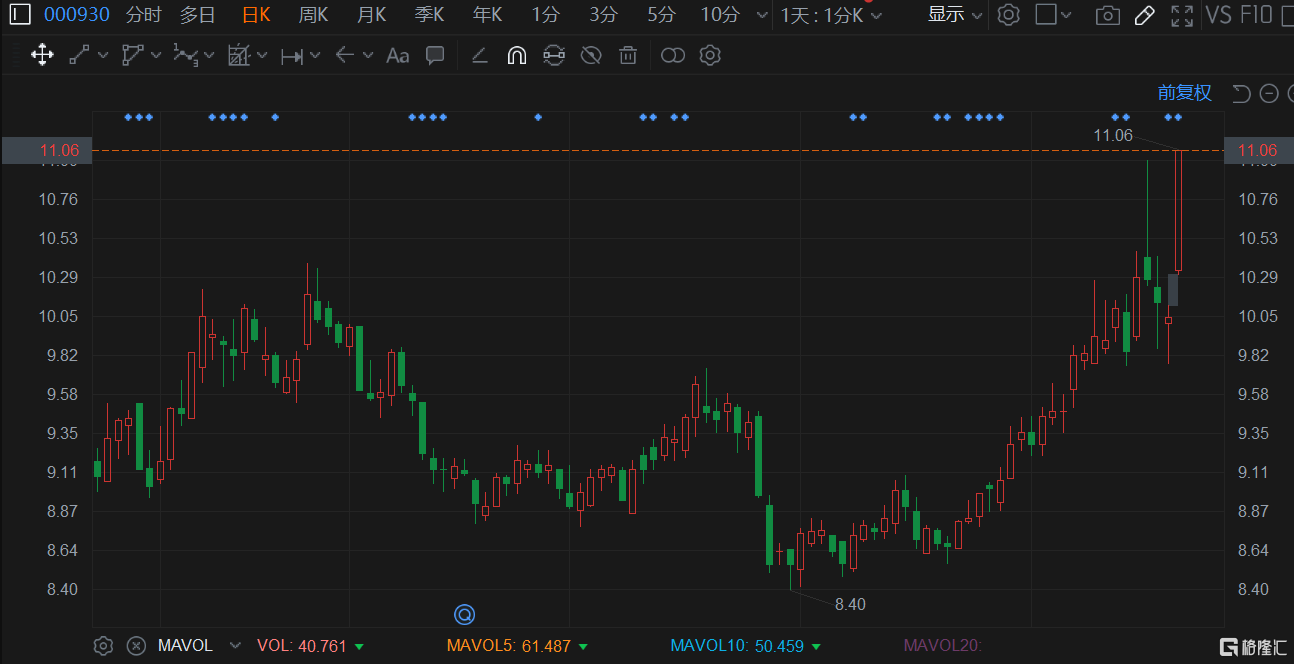Switch to 分时 intraday tab

pos(143,15)
